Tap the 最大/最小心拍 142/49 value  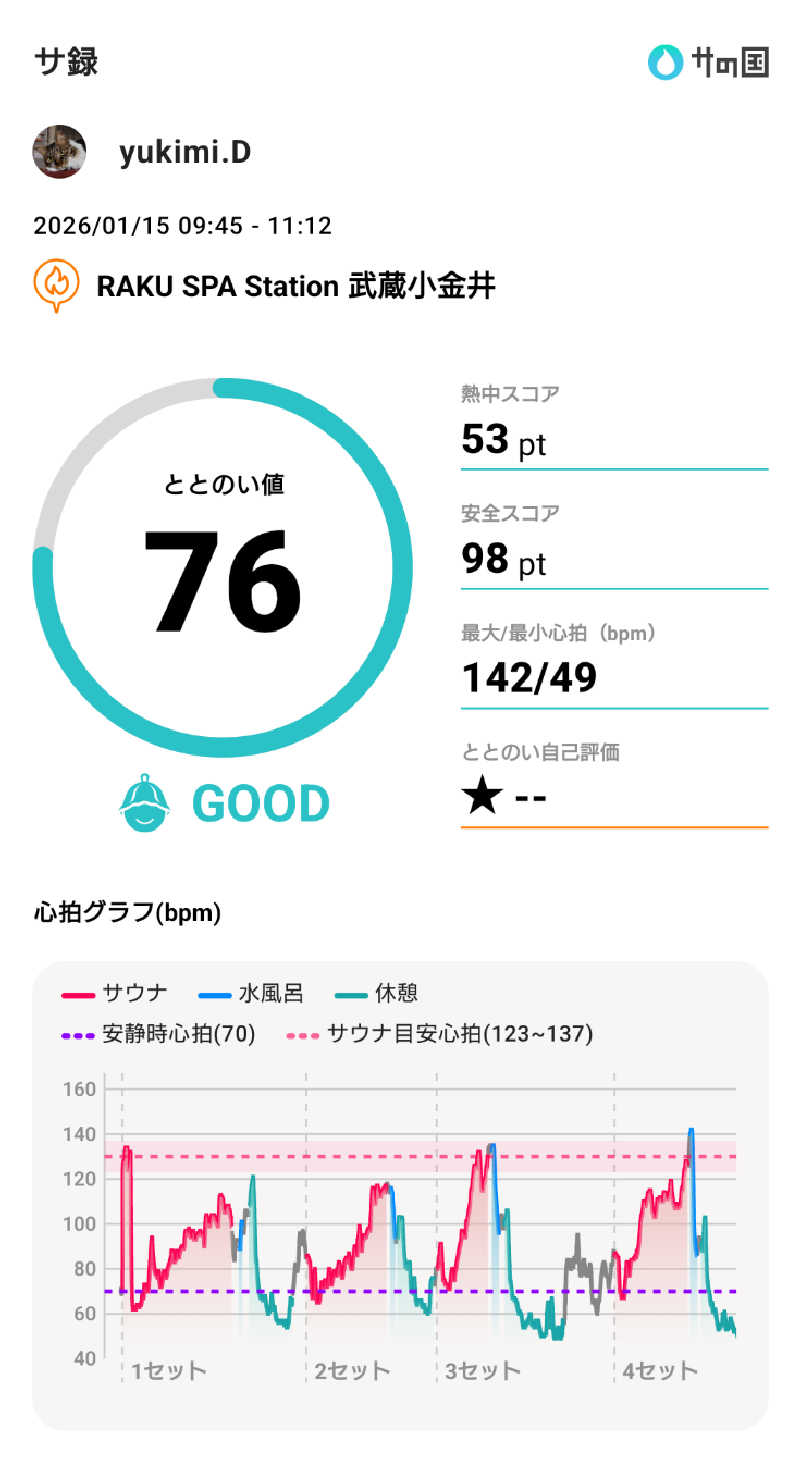coord(529,678)
